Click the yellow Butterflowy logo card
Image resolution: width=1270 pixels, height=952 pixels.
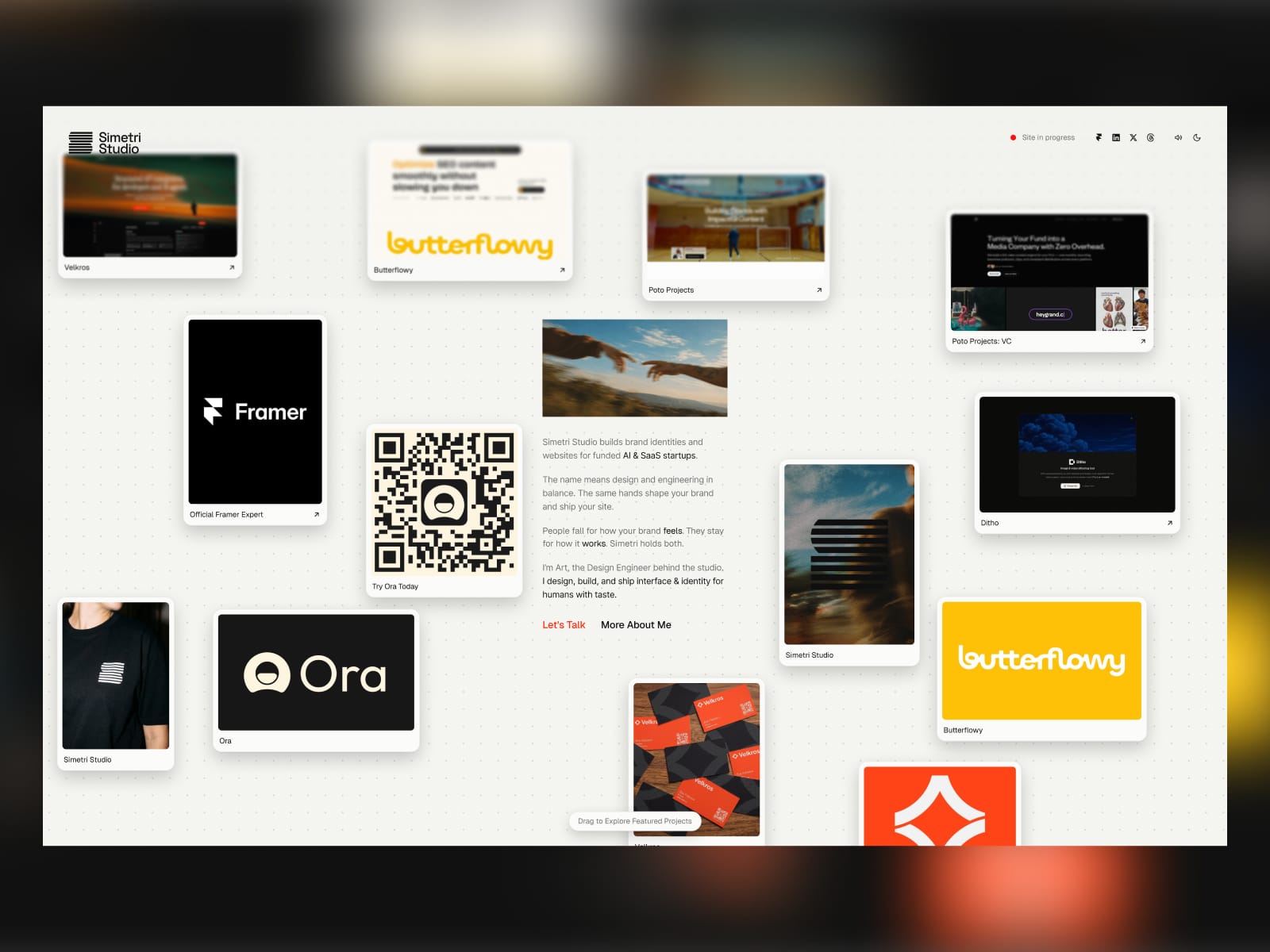1041,661
